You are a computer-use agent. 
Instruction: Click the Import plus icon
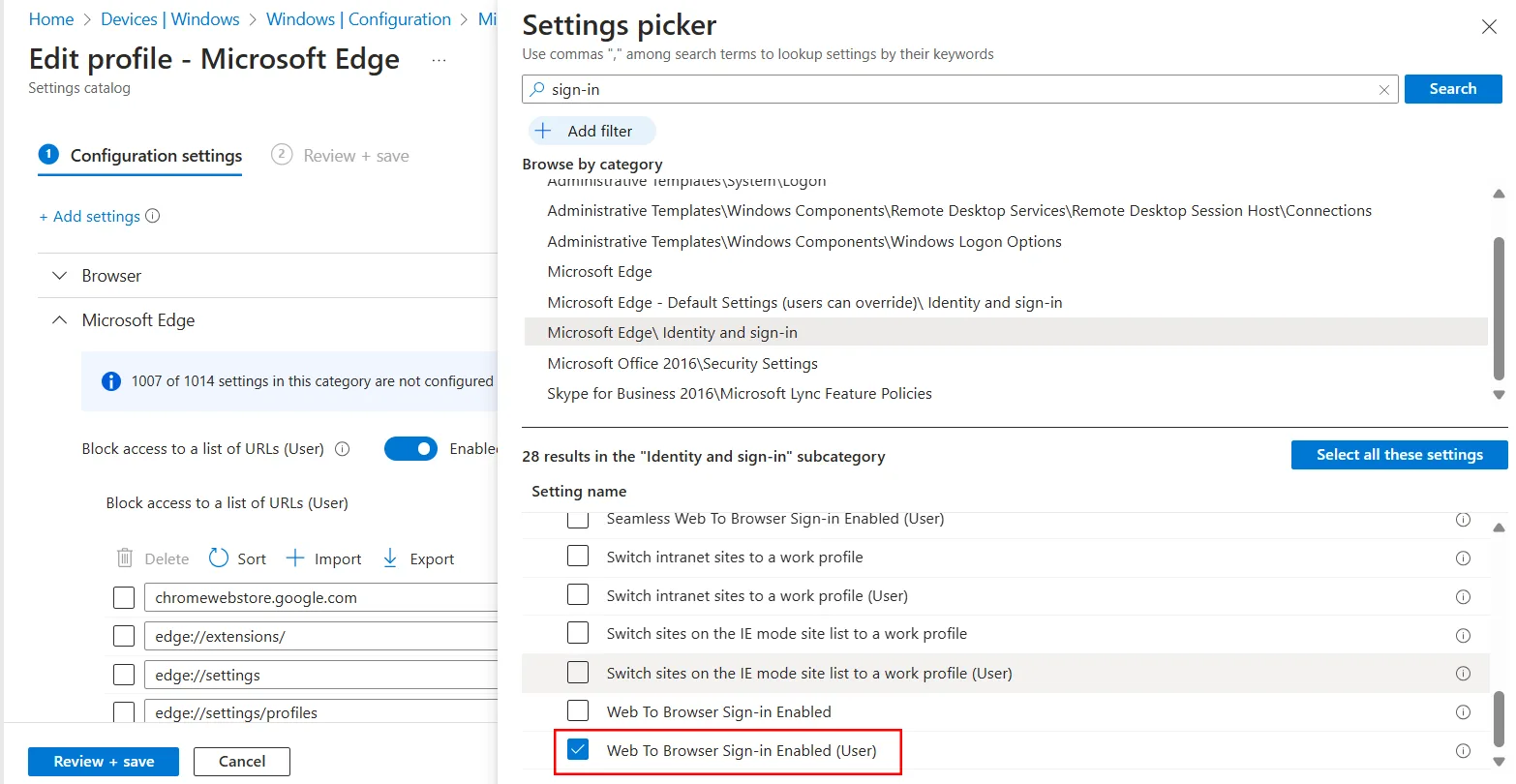294,558
